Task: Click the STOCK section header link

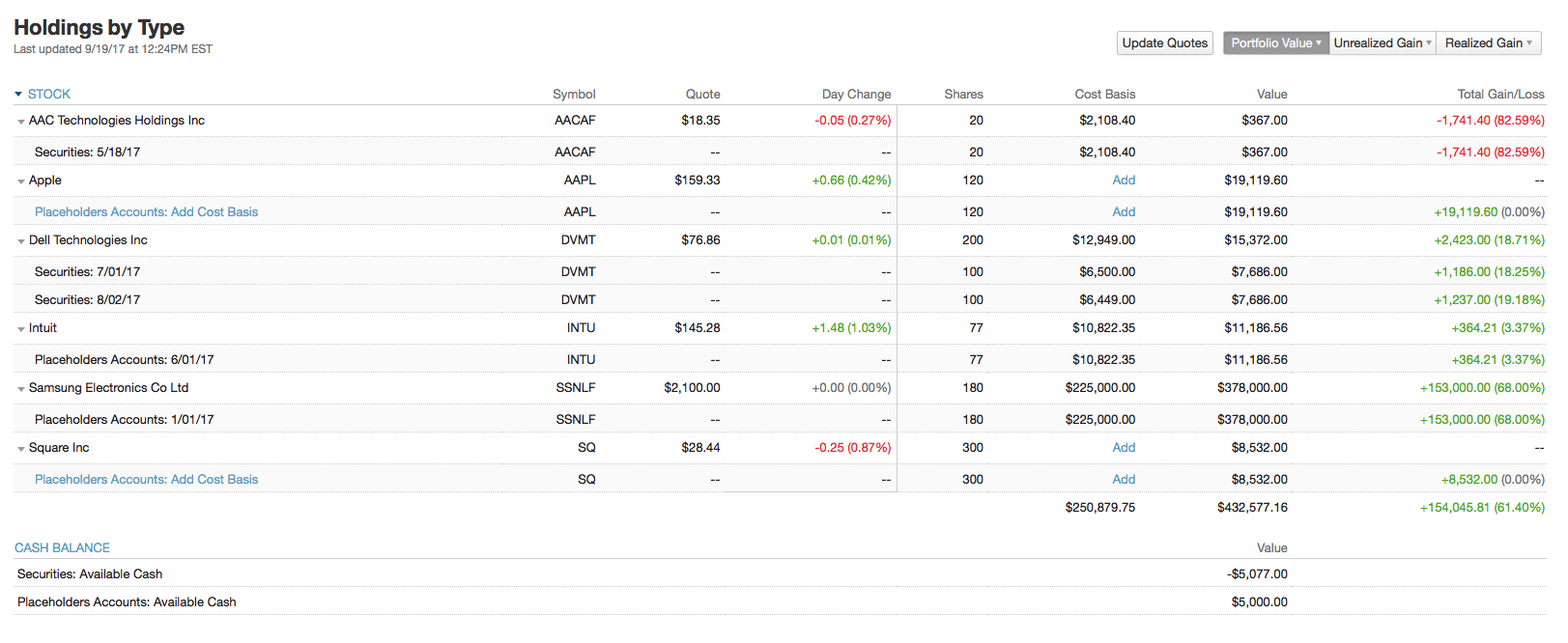Action: click(x=49, y=95)
